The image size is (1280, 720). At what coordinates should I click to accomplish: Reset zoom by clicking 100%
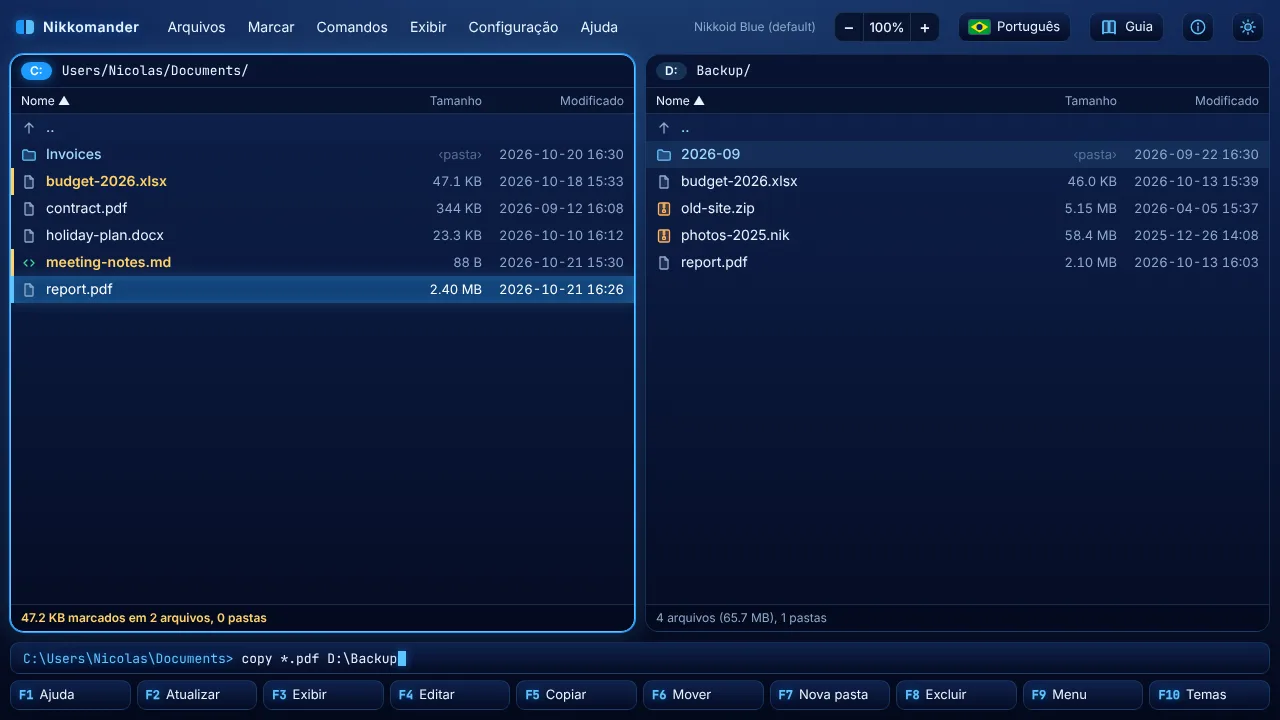886,27
